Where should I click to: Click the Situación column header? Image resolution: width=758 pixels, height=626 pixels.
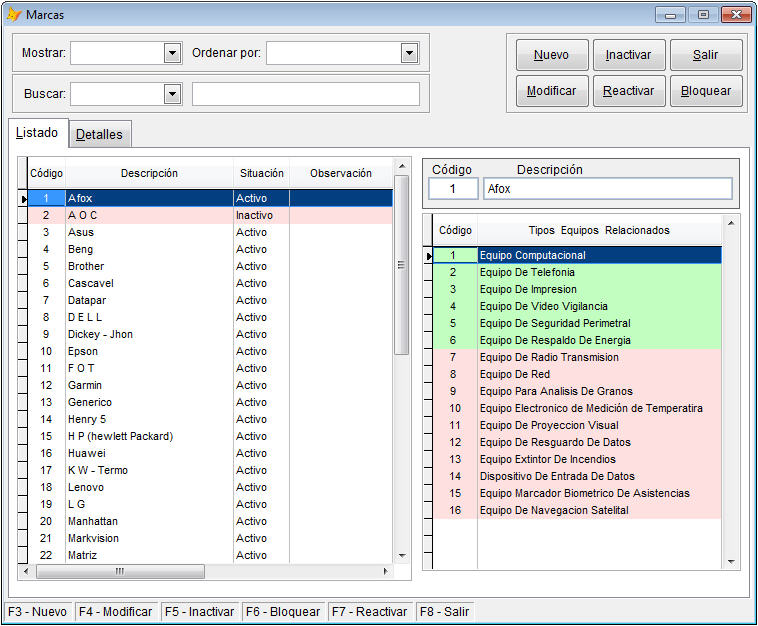point(262,173)
